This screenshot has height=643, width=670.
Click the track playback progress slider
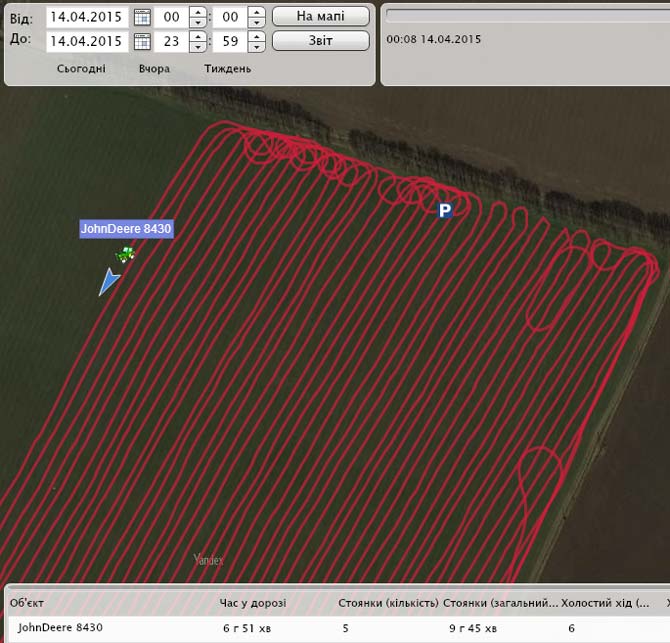(528, 16)
